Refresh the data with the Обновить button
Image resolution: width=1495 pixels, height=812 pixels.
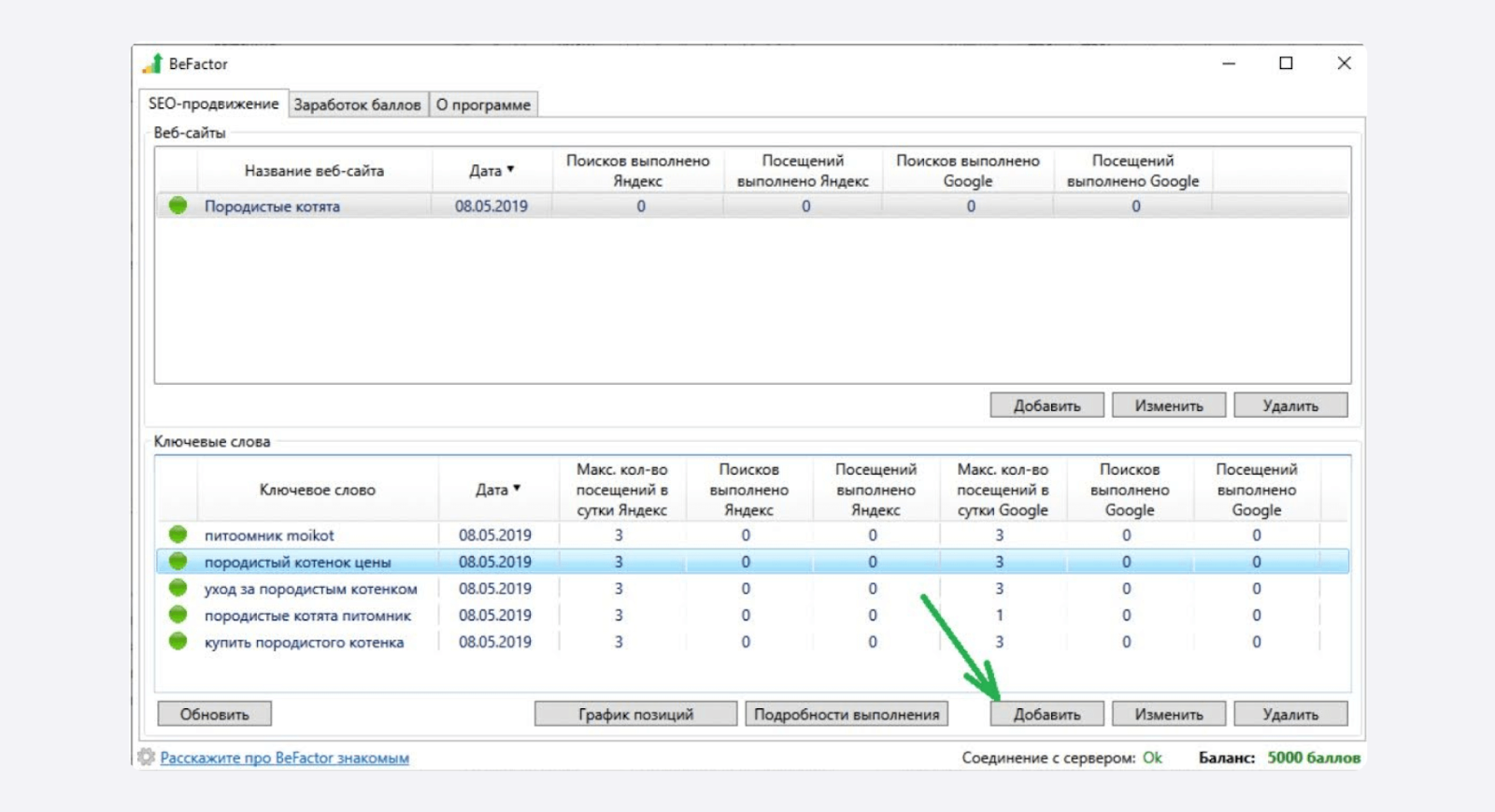[x=214, y=714]
